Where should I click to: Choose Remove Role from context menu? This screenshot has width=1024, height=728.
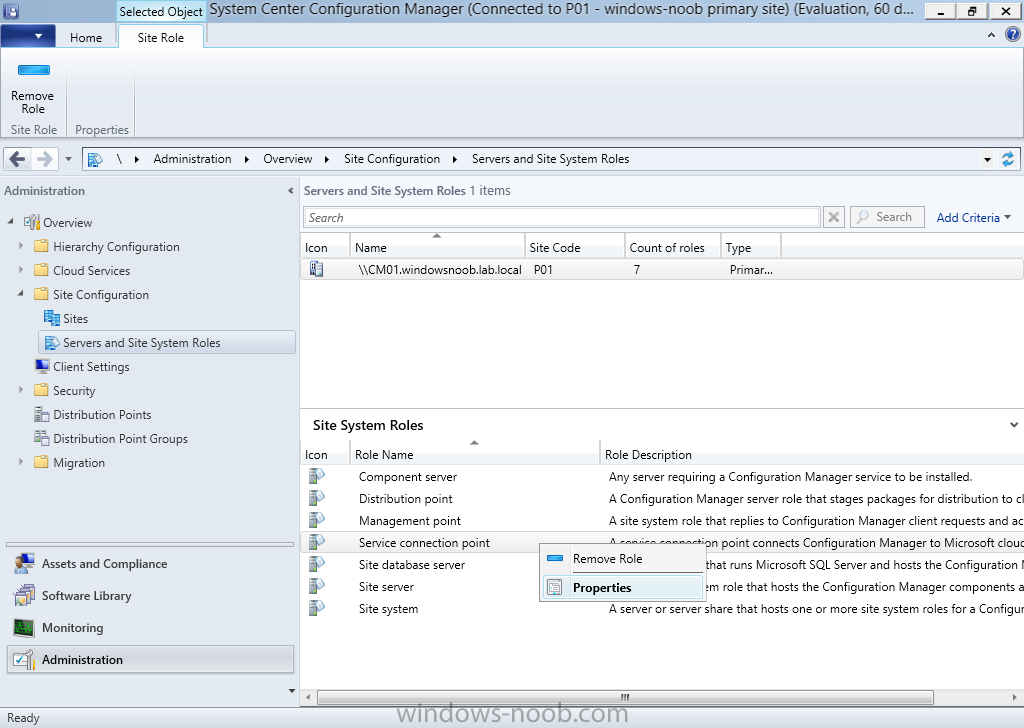(622, 559)
